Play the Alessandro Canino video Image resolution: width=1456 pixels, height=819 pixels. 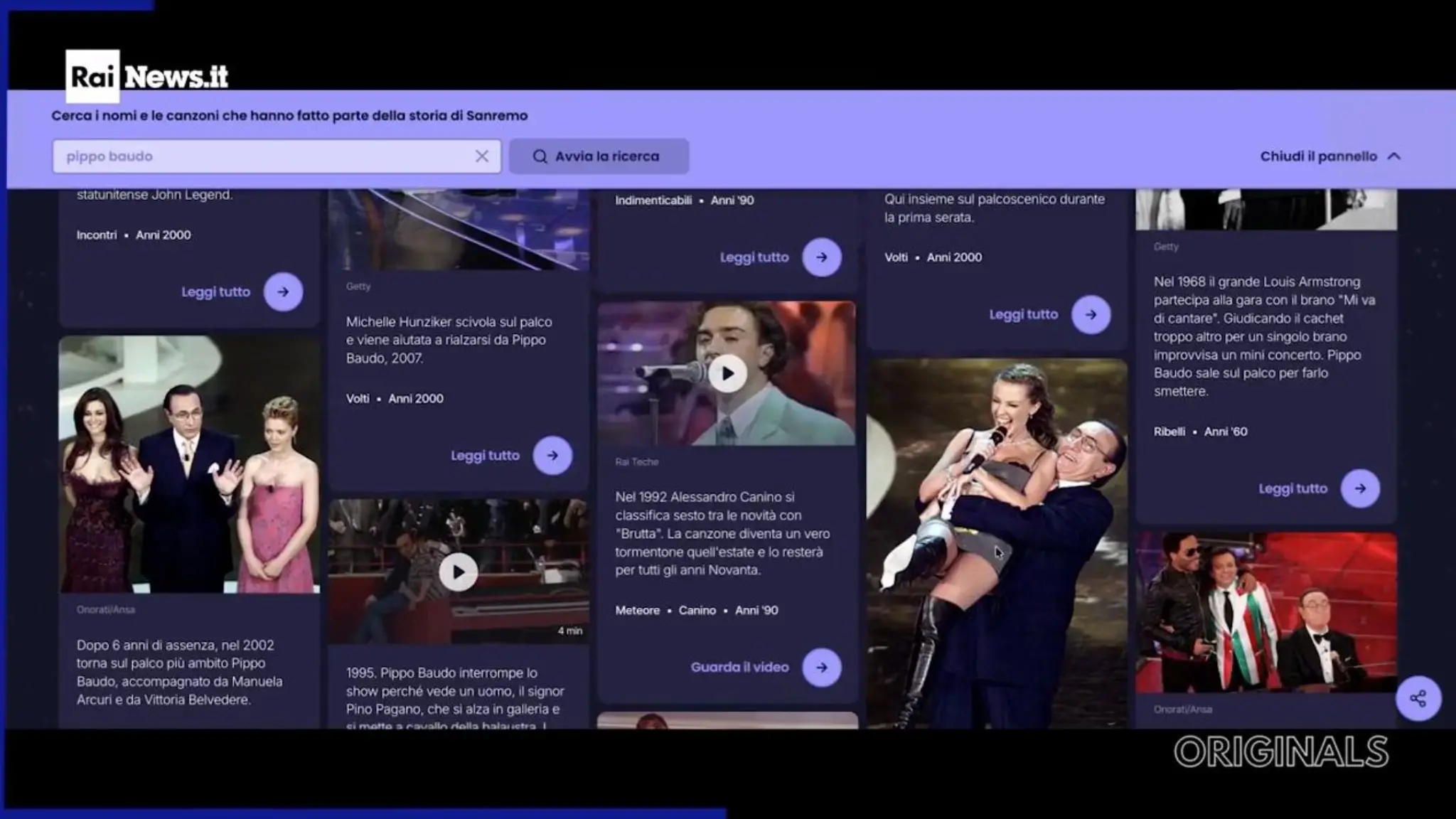click(x=727, y=374)
